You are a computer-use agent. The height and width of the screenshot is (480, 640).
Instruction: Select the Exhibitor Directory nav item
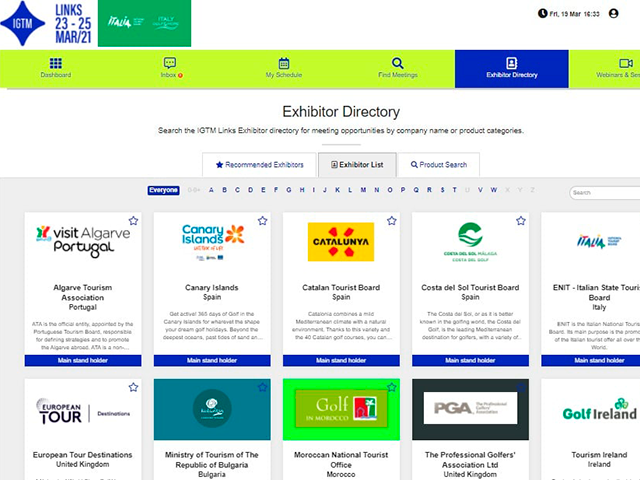[511, 69]
